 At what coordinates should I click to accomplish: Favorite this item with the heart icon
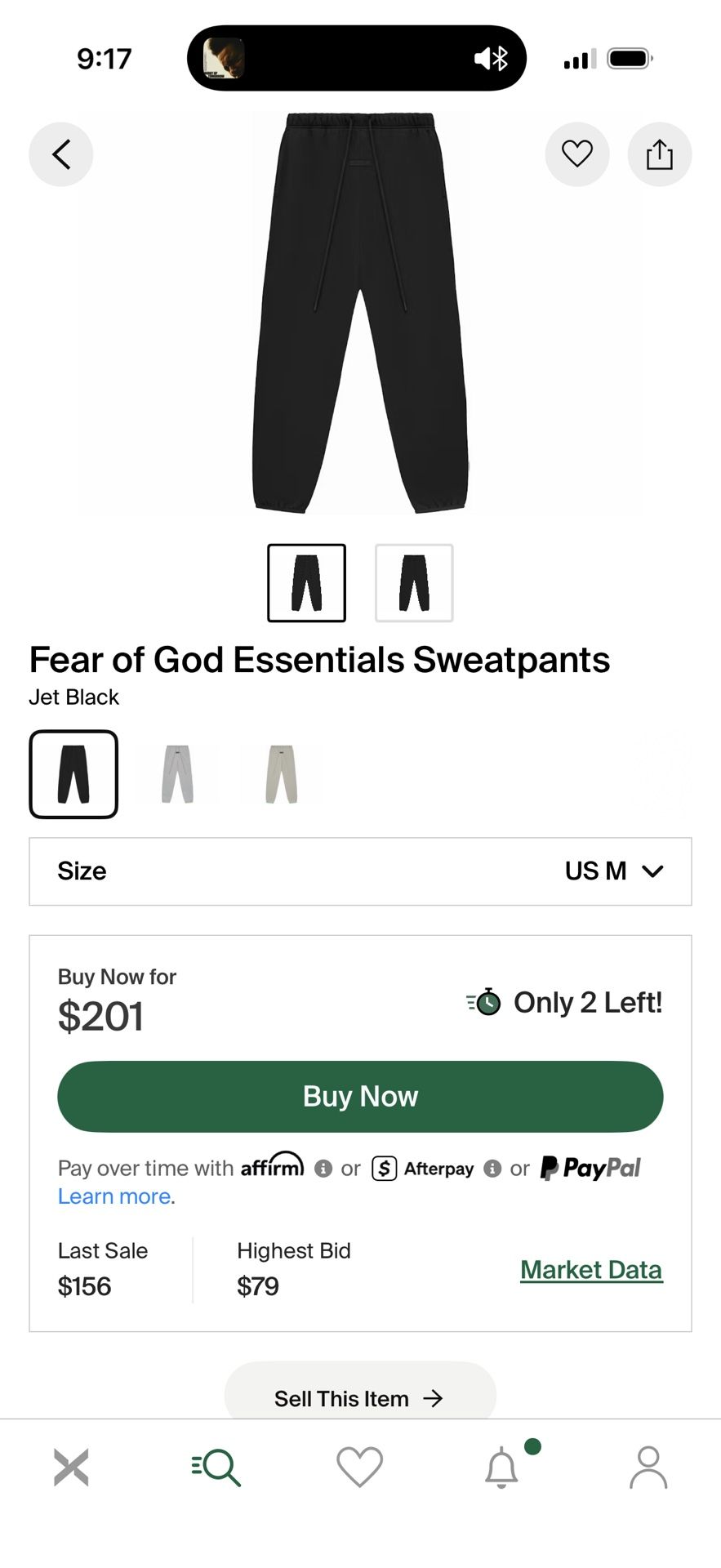tap(577, 154)
